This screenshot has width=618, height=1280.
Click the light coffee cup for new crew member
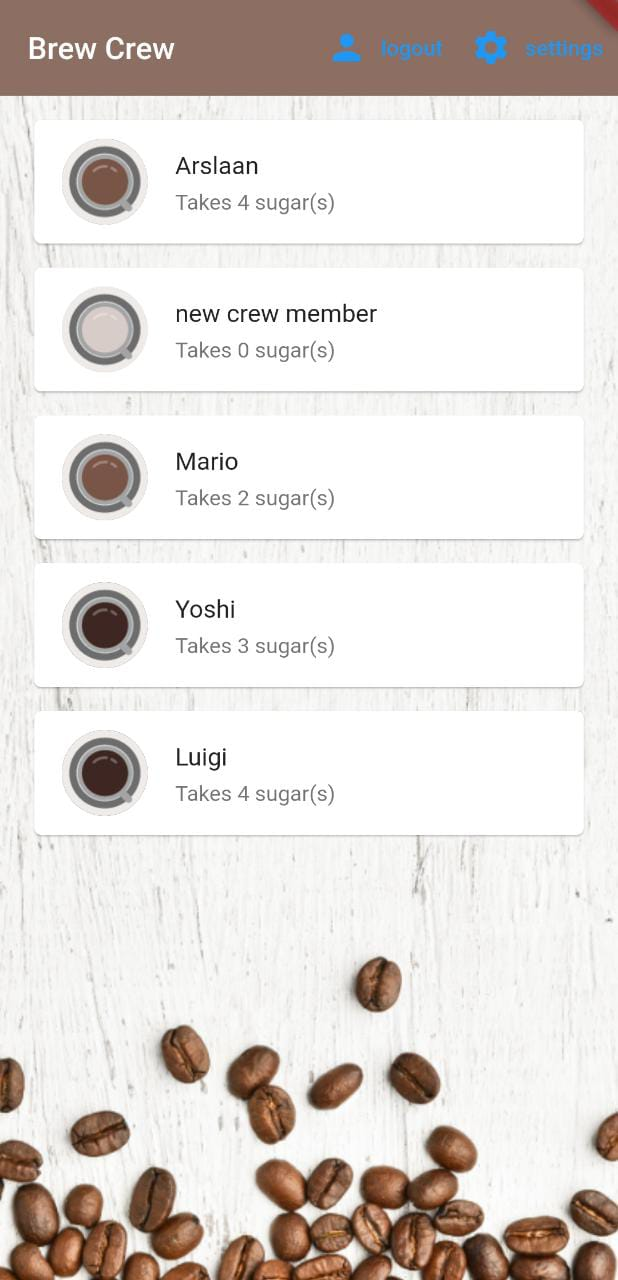[104, 329]
